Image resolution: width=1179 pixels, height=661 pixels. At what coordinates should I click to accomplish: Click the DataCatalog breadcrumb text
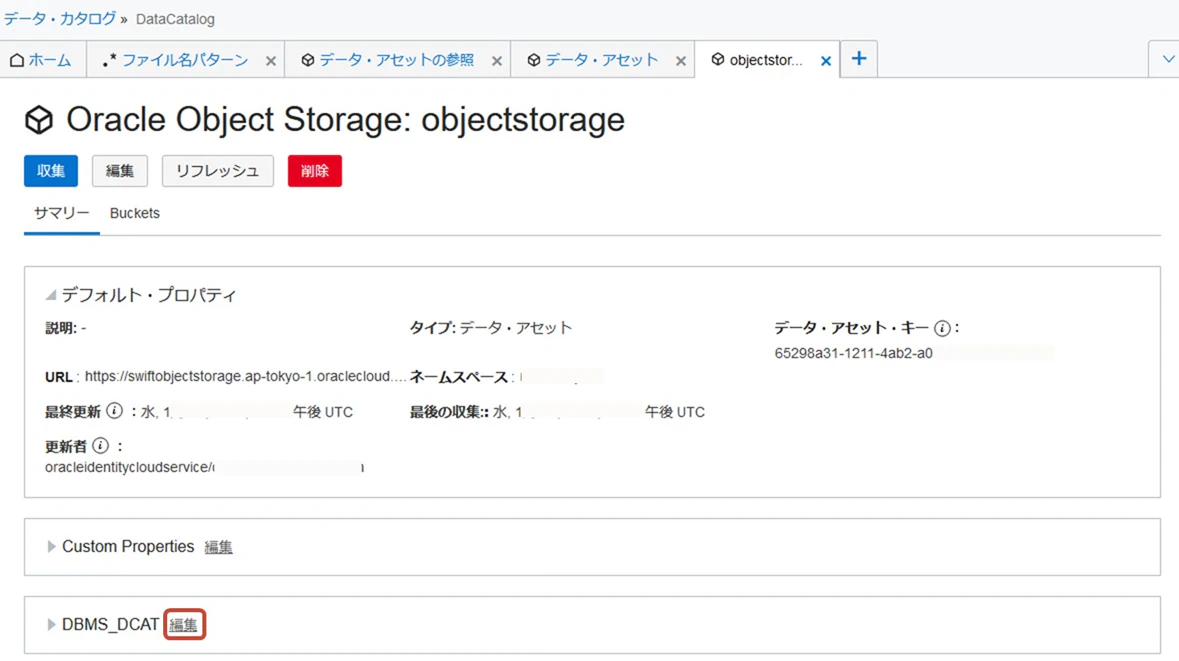[x=175, y=20]
